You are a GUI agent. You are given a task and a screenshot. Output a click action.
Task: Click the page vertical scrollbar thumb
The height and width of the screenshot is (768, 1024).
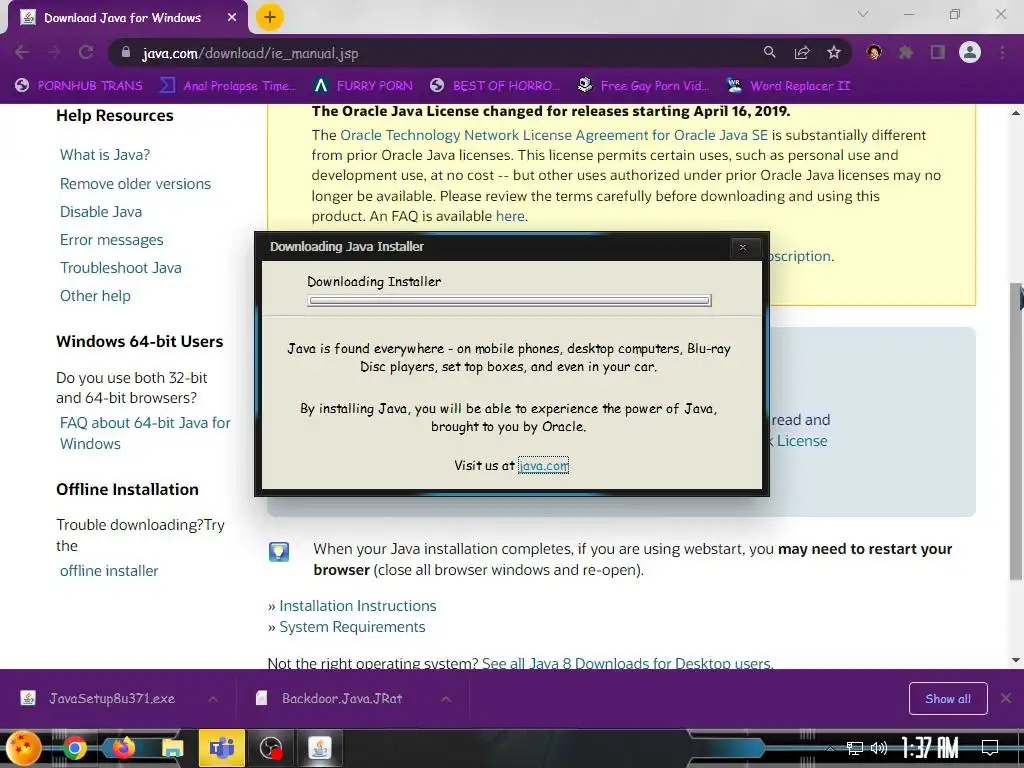pos(1016,431)
